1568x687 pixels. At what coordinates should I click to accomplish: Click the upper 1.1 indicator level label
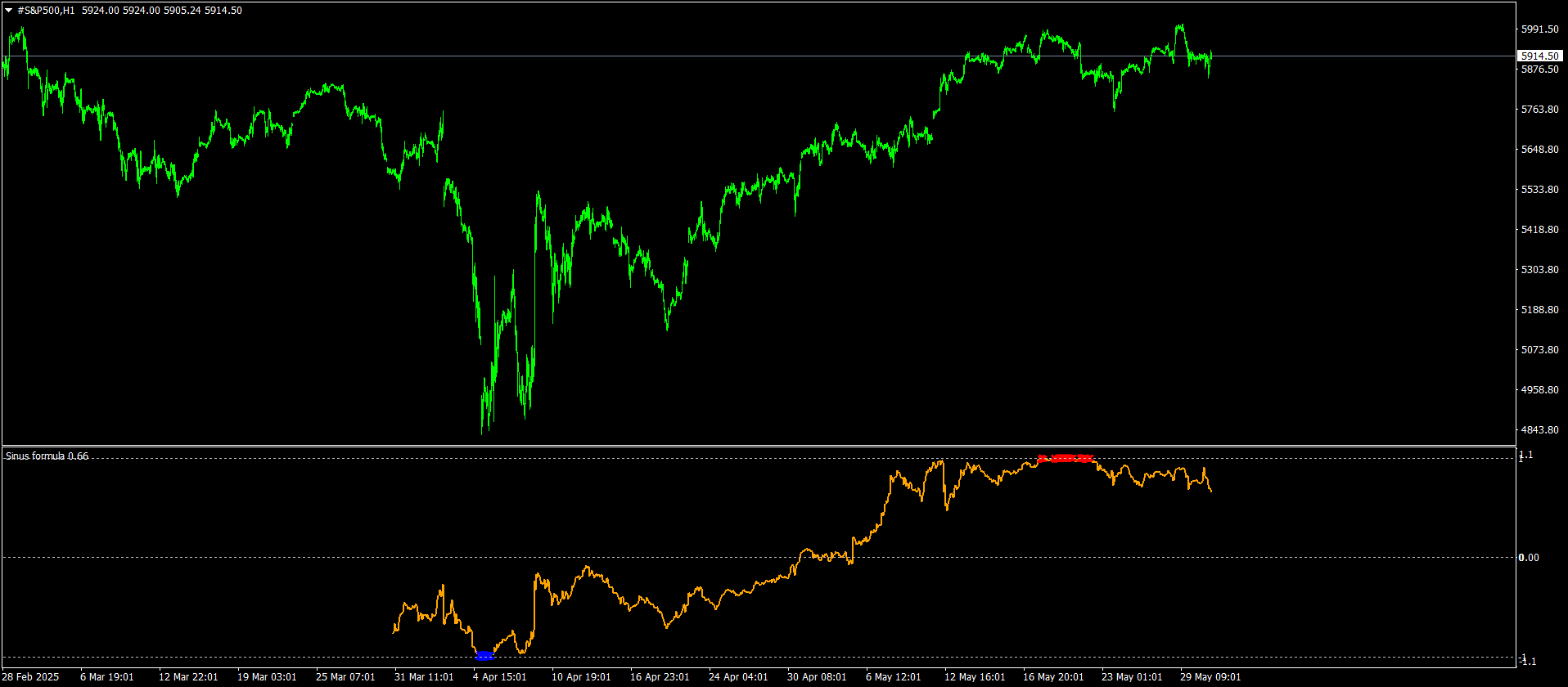click(x=1526, y=455)
